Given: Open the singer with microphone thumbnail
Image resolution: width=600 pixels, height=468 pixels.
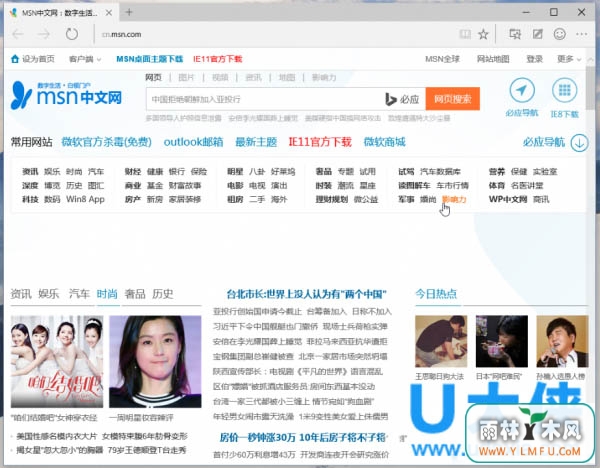Looking at the screenshot, I should 562,341.
